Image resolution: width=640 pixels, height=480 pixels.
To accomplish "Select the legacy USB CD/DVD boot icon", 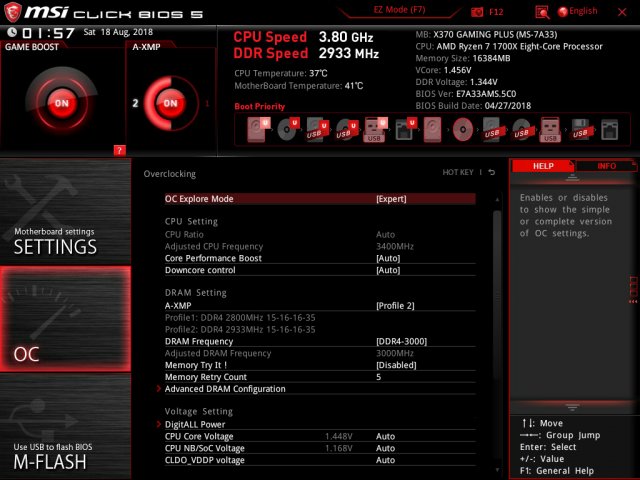I will [521, 130].
